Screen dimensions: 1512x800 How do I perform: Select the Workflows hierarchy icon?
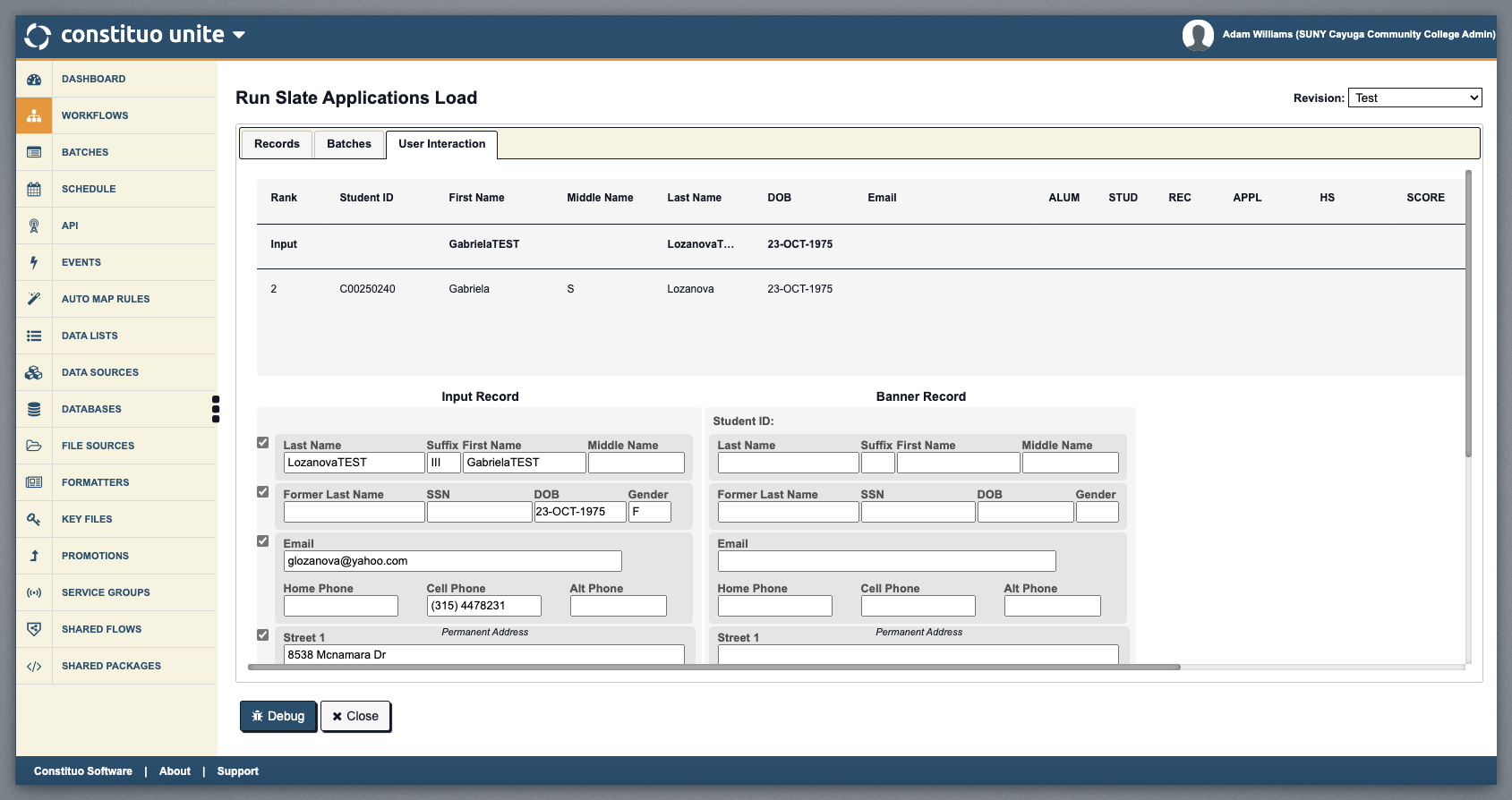click(x=34, y=116)
